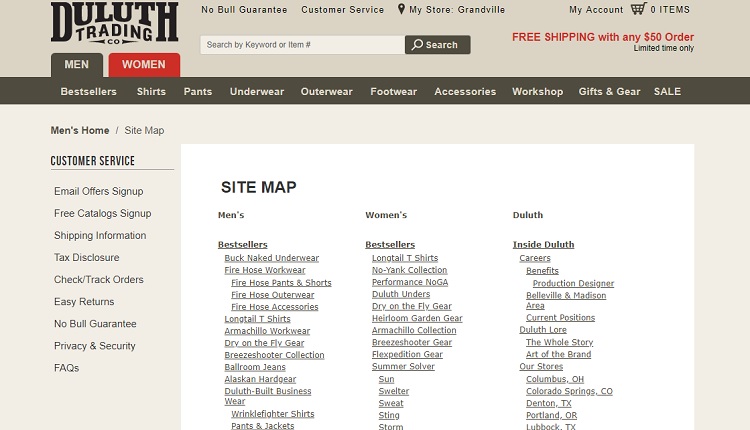
Task: Open The Whole Story link
Action: [x=560, y=342]
